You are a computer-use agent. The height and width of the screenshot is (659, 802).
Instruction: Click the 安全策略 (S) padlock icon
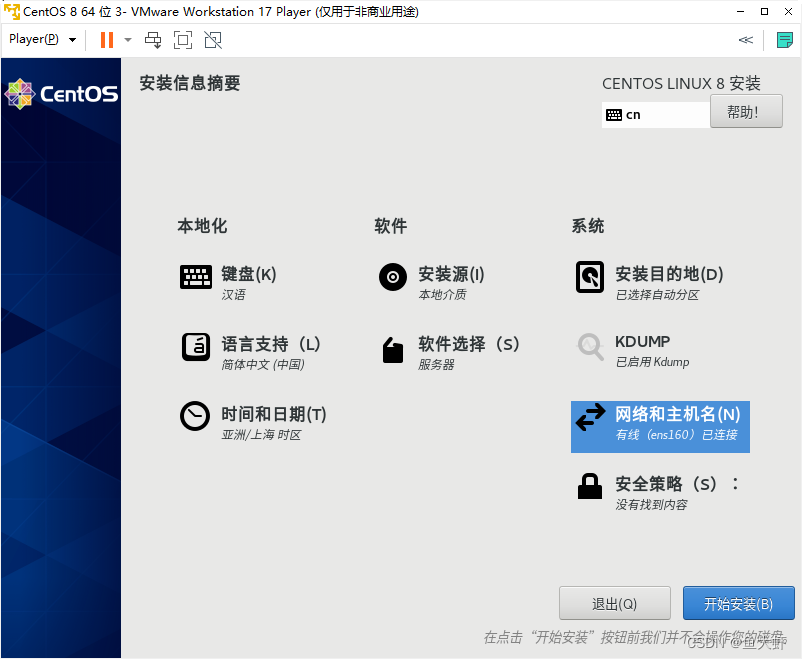pos(590,486)
